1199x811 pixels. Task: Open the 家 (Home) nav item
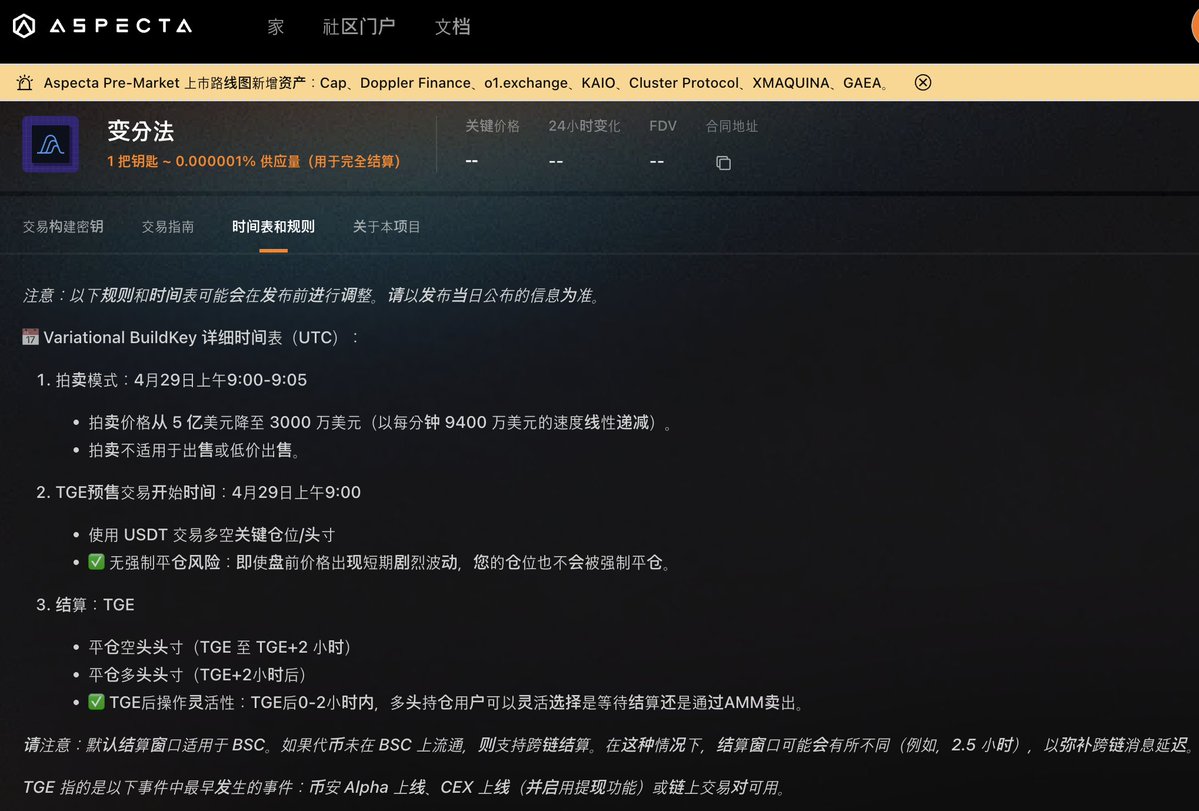[276, 27]
